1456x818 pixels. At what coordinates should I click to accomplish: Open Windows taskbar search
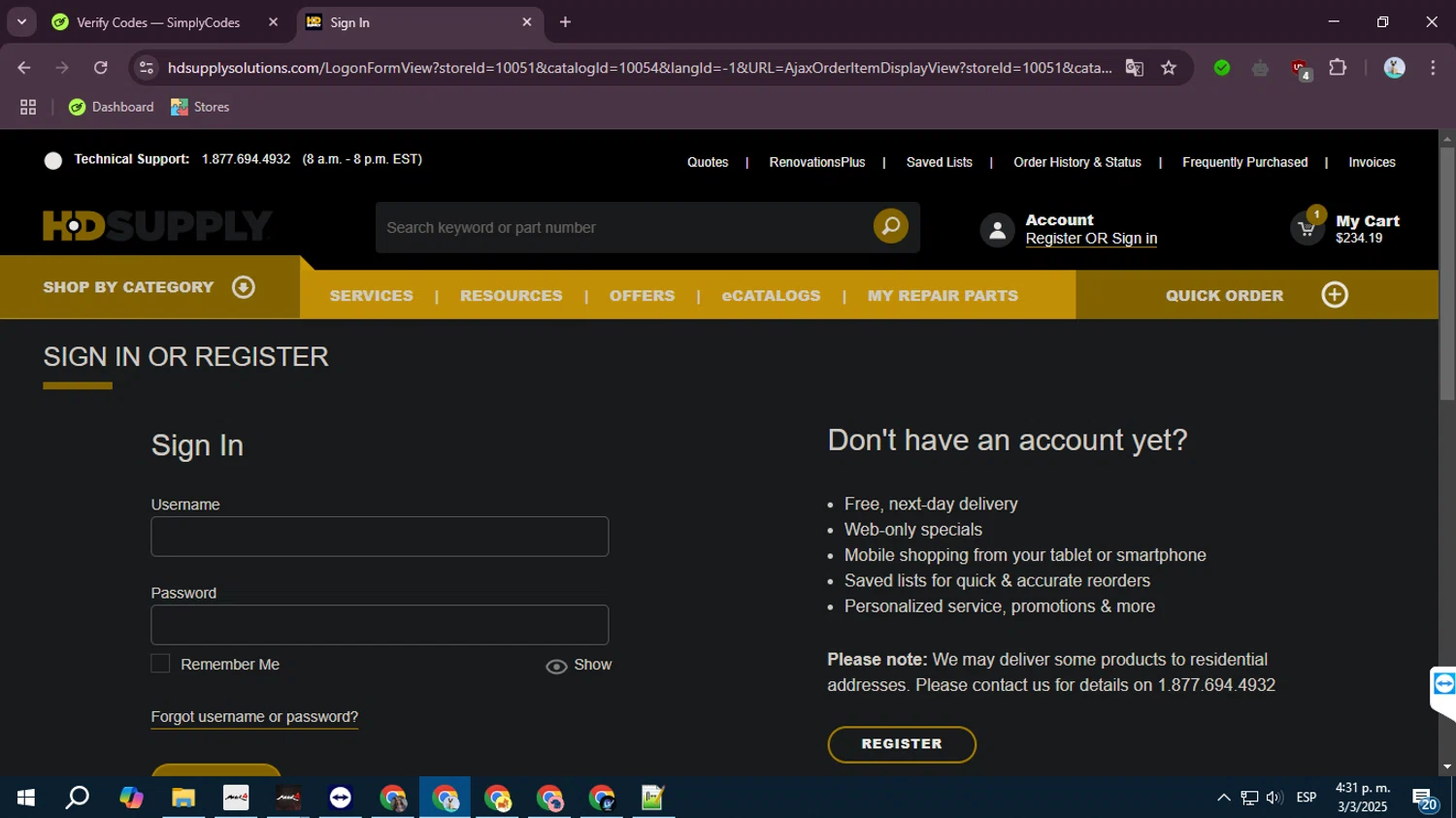[78, 798]
